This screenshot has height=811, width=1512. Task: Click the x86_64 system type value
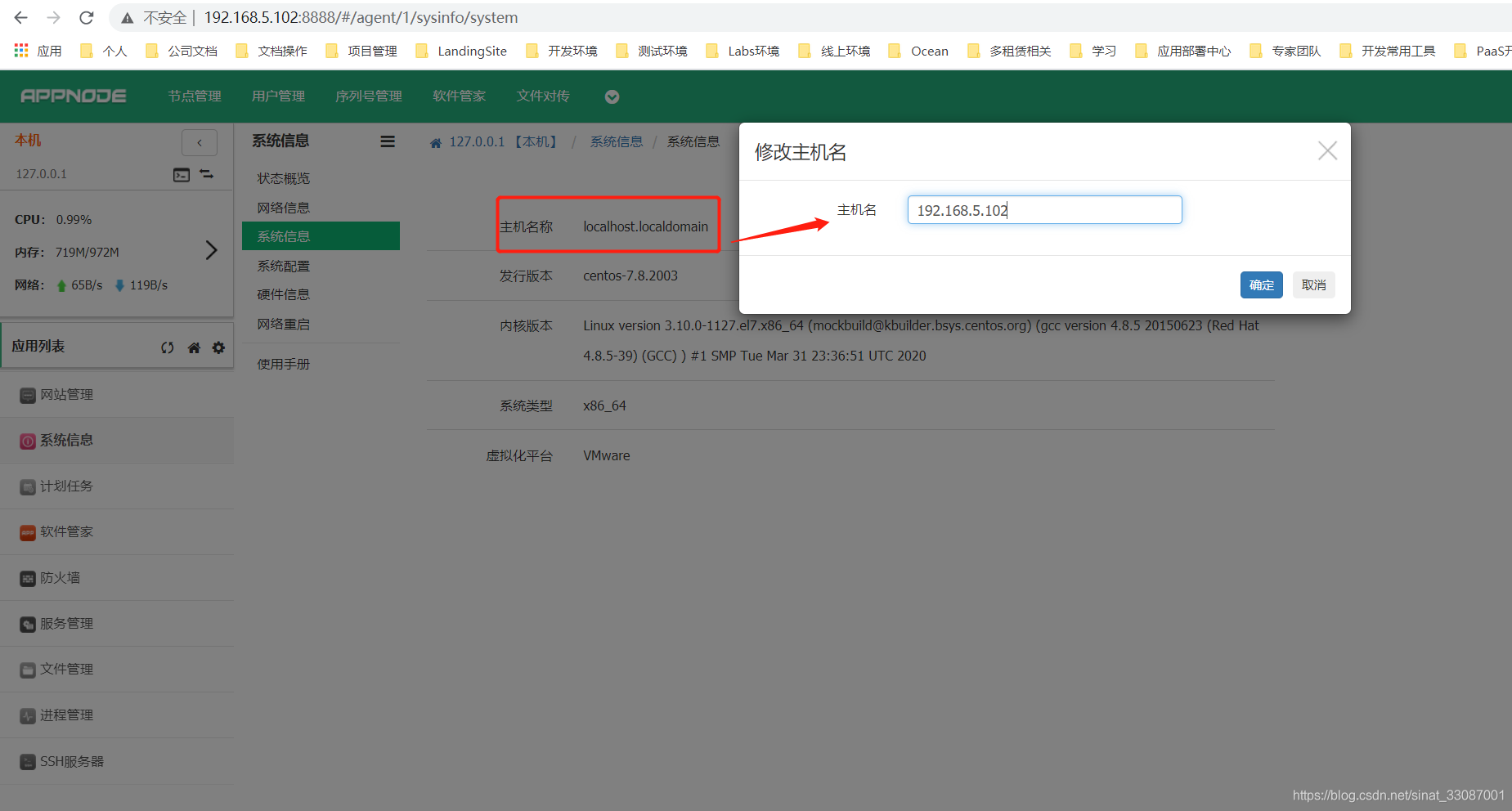coord(604,405)
